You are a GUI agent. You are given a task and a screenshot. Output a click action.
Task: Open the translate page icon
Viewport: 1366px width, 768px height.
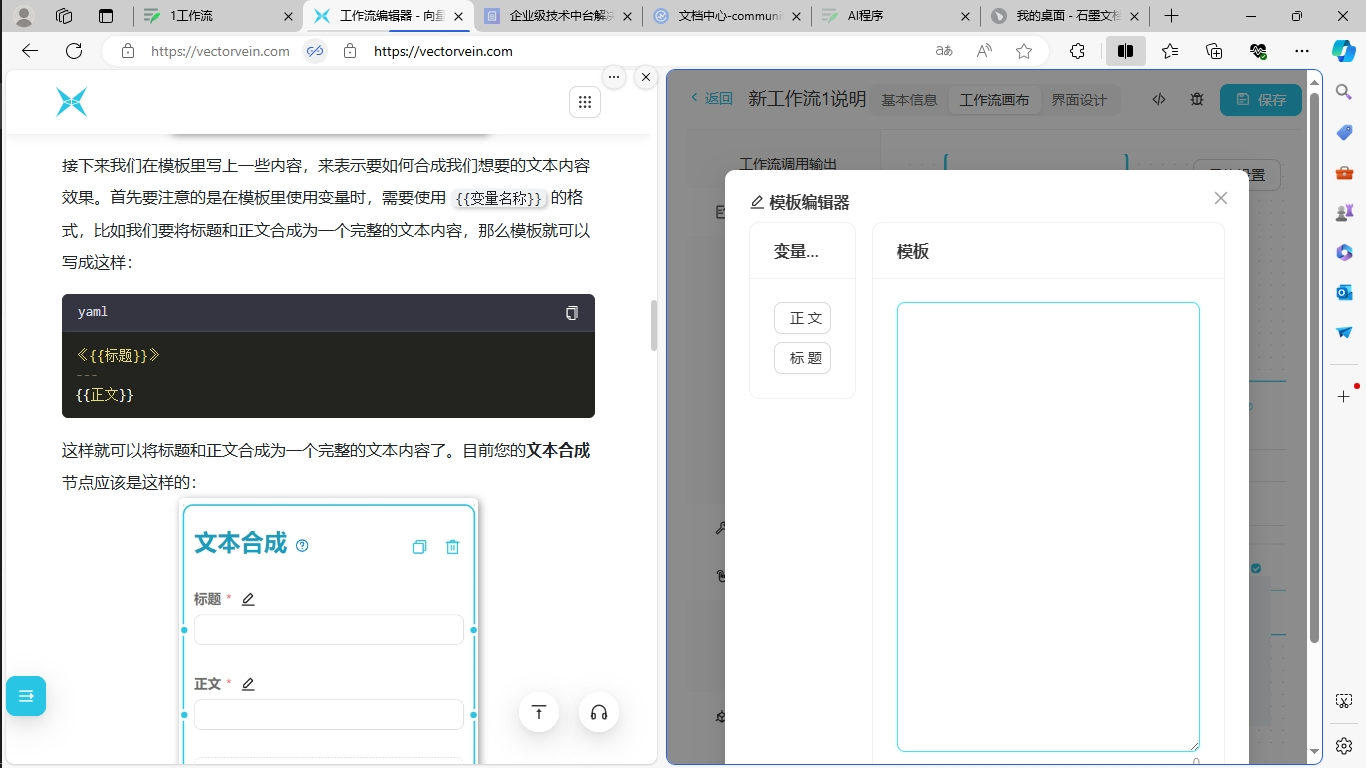pos(944,51)
